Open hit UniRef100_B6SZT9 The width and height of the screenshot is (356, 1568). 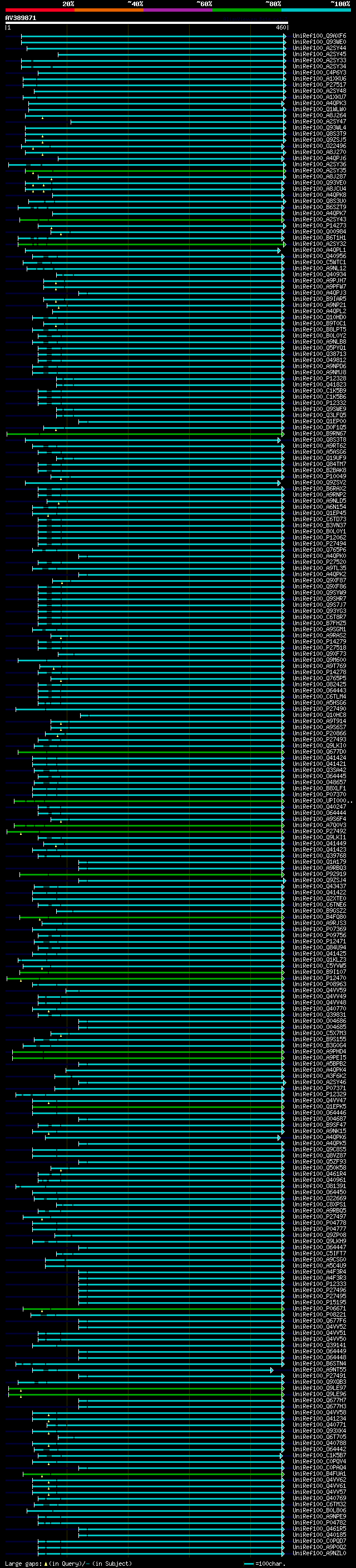(x=319, y=207)
